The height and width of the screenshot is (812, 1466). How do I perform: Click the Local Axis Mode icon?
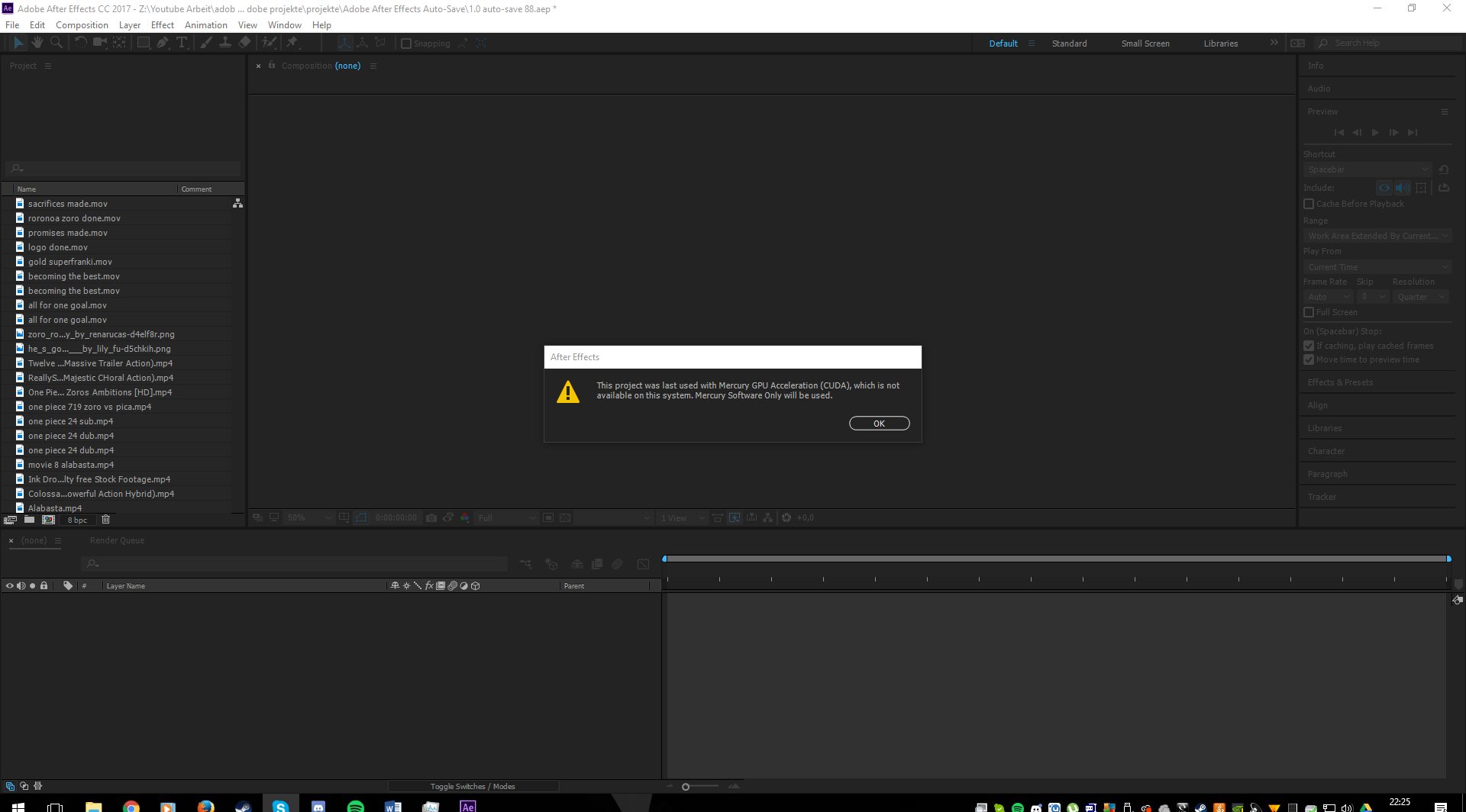pos(345,43)
